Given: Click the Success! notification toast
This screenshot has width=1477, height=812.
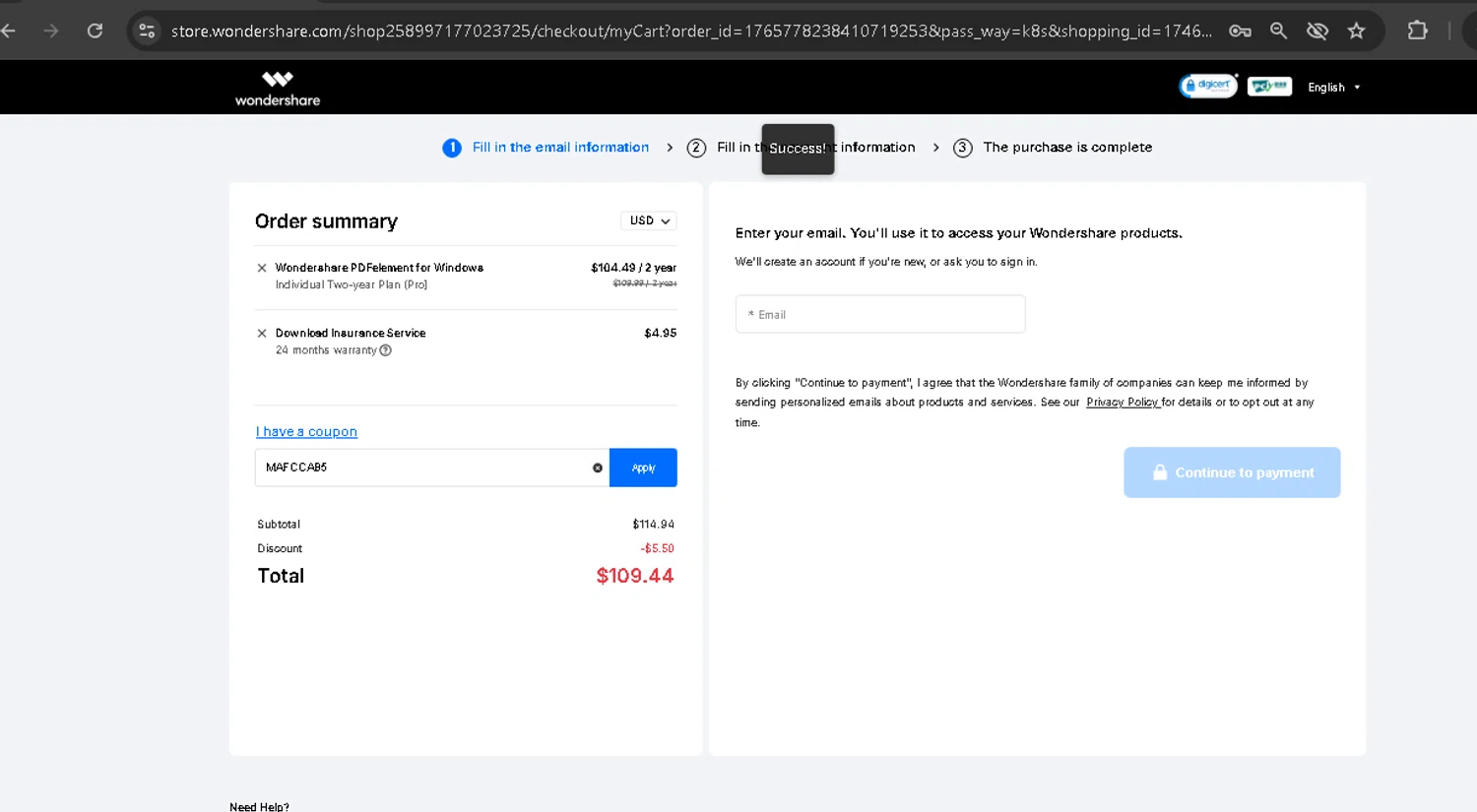Looking at the screenshot, I should coord(798,149).
